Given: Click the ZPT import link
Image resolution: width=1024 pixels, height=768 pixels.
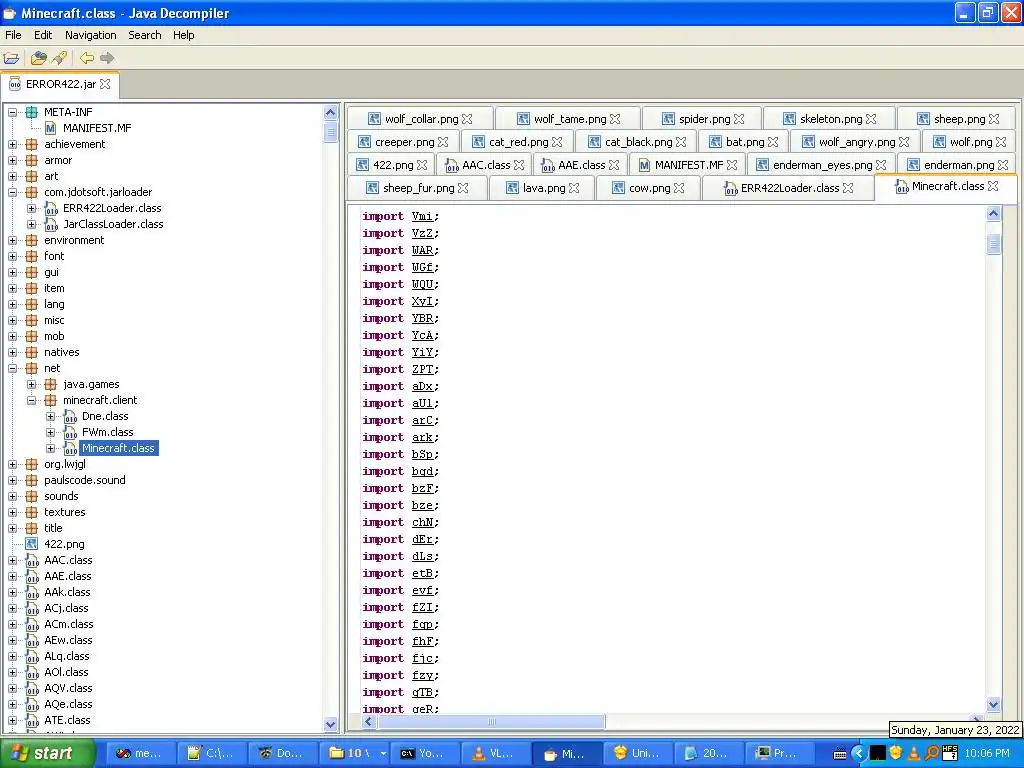Looking at the screenshot, I should click(422, 369).
